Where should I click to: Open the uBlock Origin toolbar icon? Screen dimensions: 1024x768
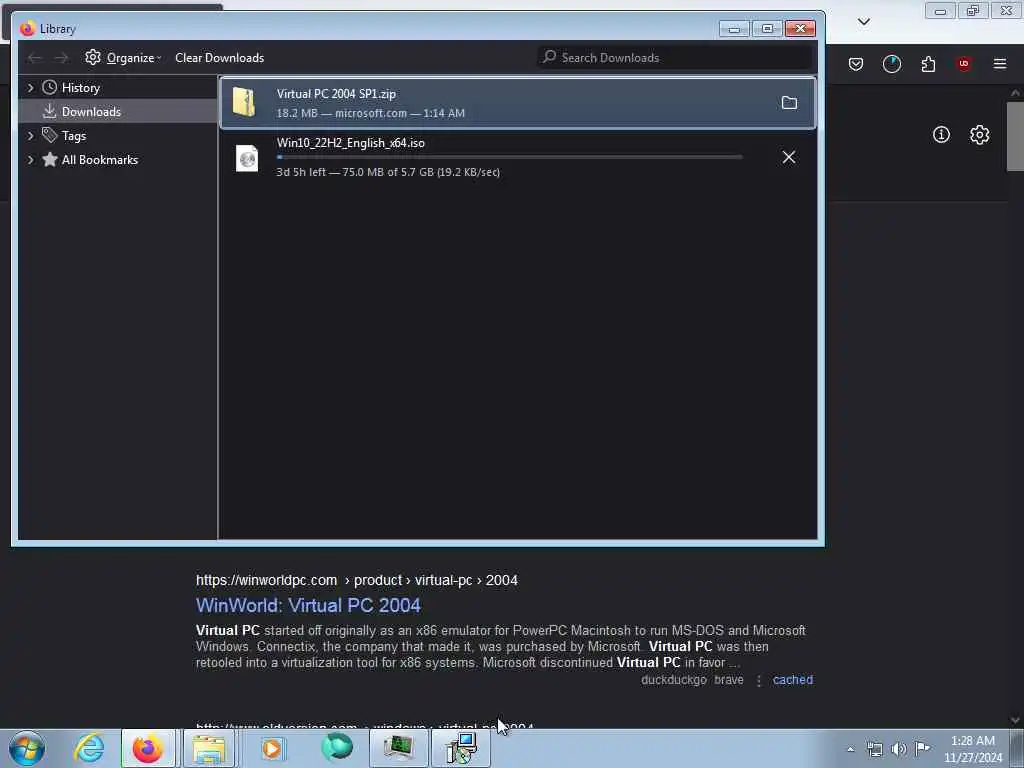point(964,64)
